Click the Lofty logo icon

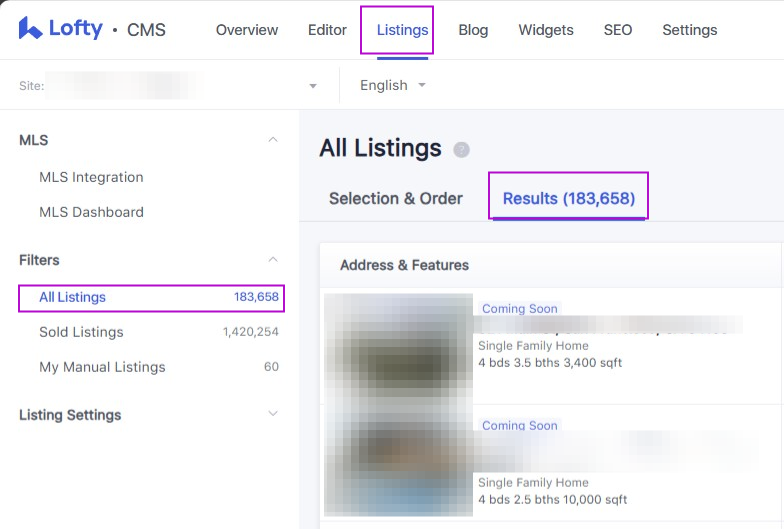[x=30, y=28]
